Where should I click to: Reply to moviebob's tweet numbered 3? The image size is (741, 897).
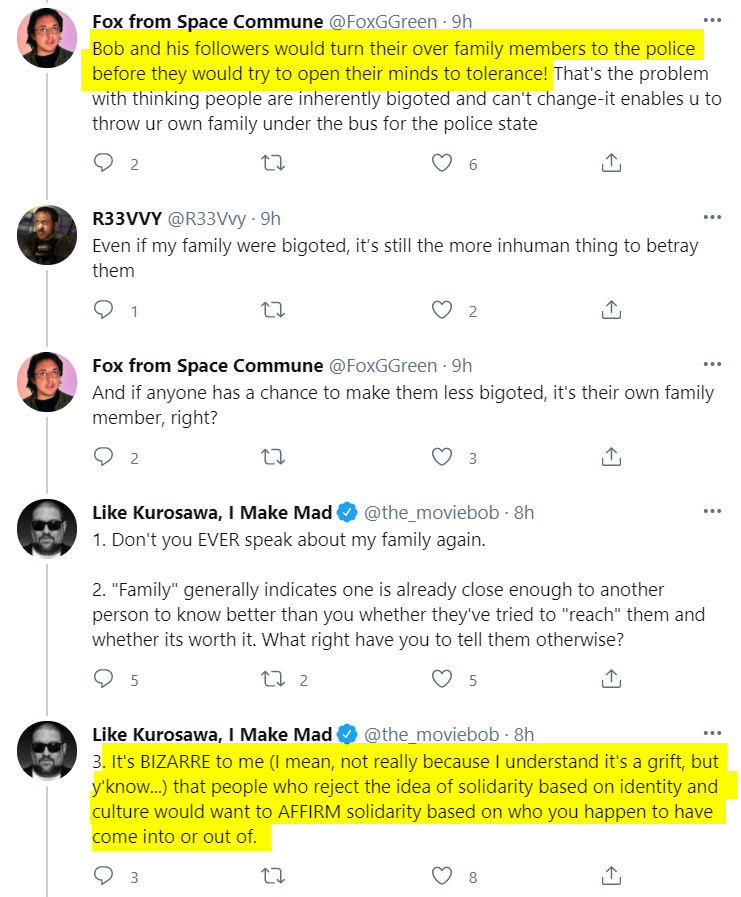[x=104, y=877]
